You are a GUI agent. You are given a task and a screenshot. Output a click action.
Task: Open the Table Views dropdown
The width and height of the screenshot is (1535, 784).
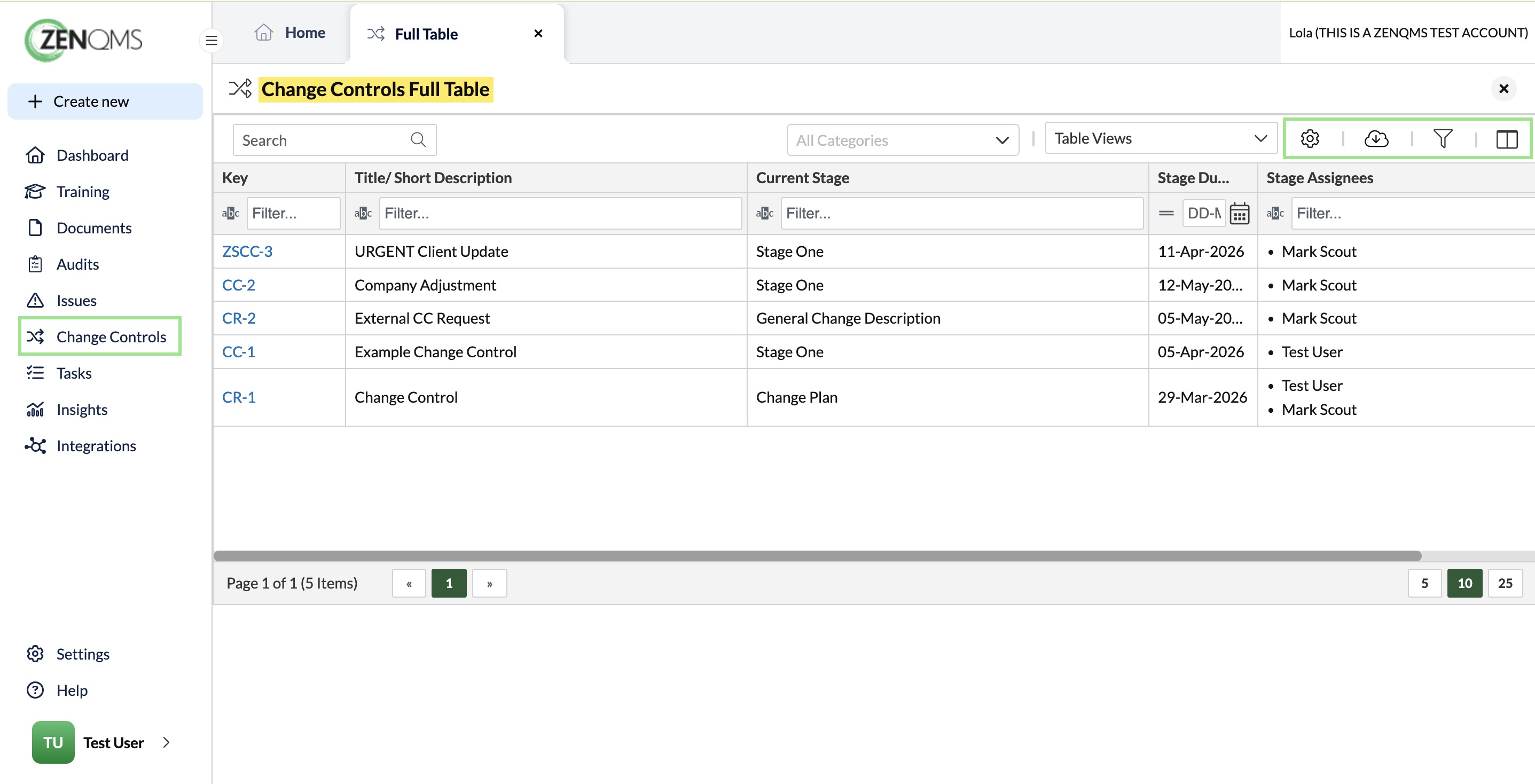click(x=1160, y=138)
